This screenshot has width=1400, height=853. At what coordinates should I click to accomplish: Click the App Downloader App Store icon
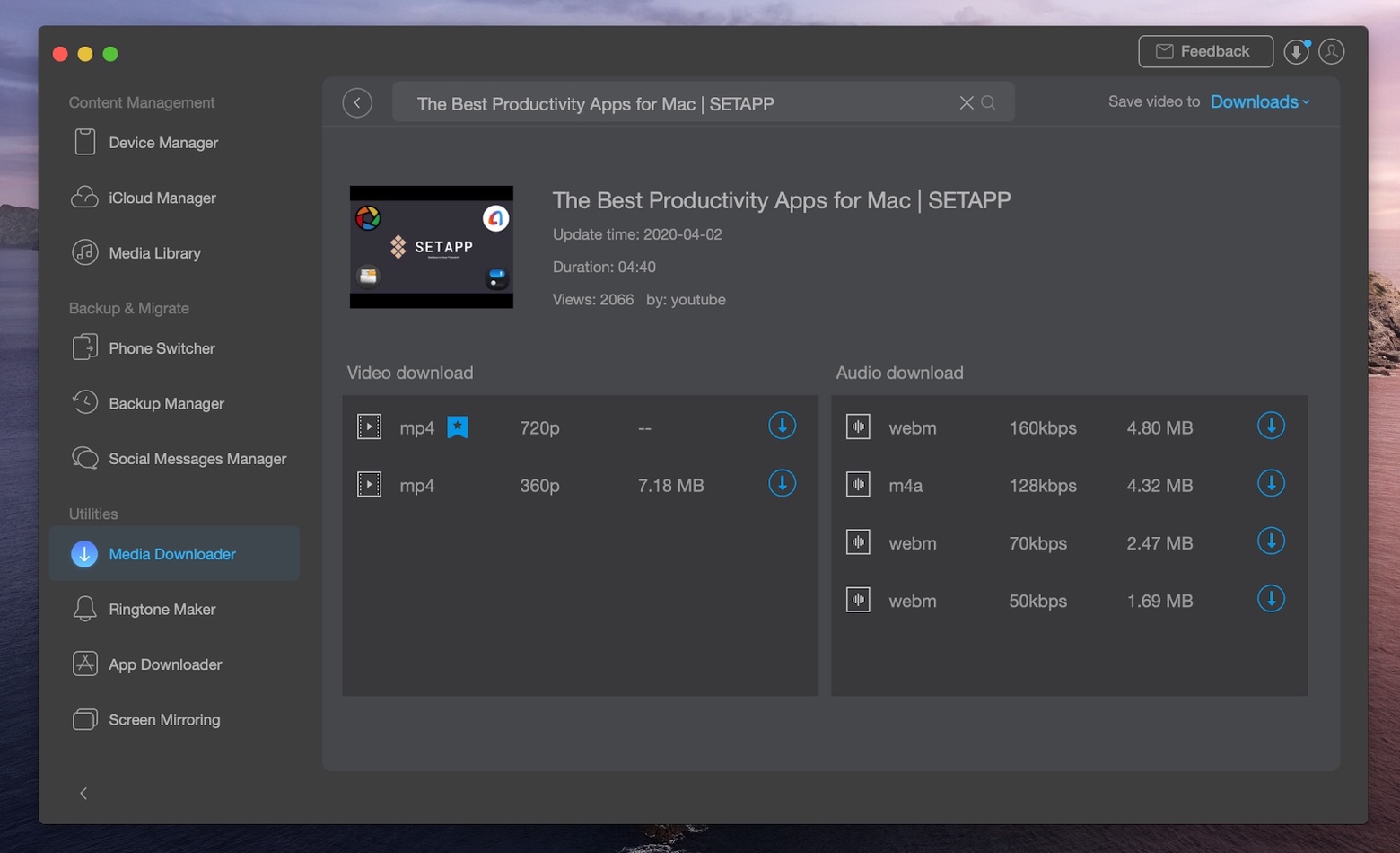coord(84,664)
